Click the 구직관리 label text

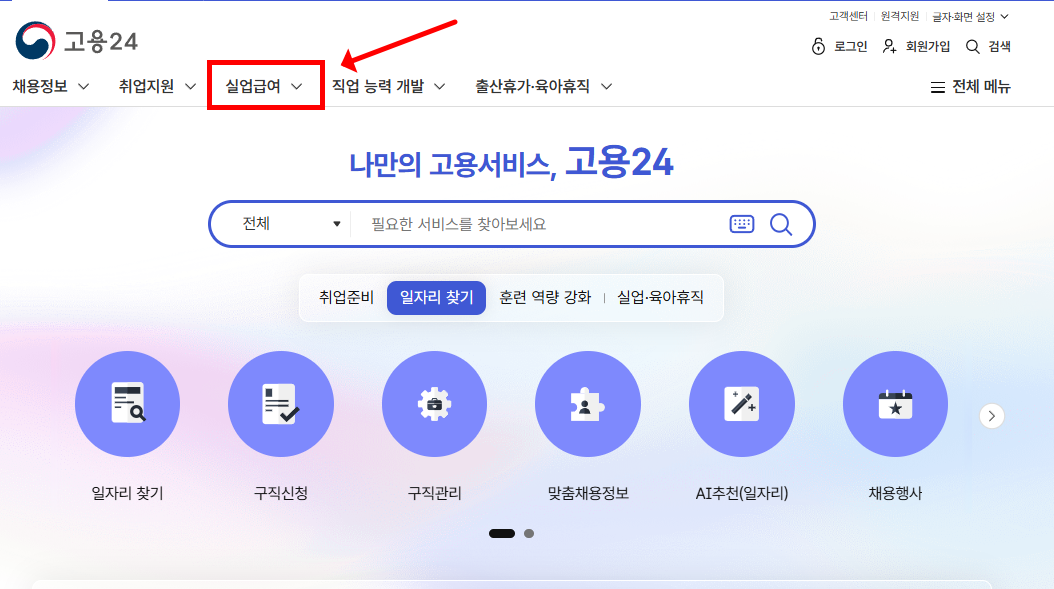(x=435, y=494)
